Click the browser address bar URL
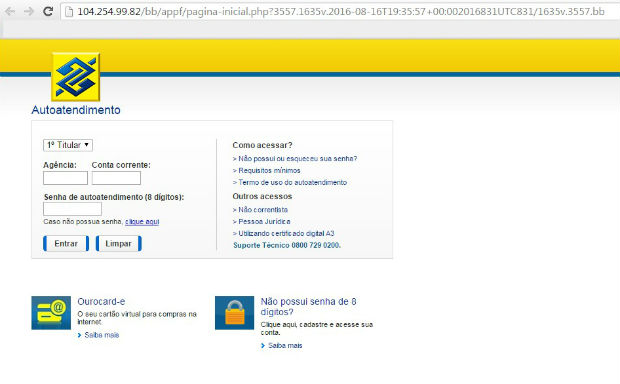 click(340, 12)
